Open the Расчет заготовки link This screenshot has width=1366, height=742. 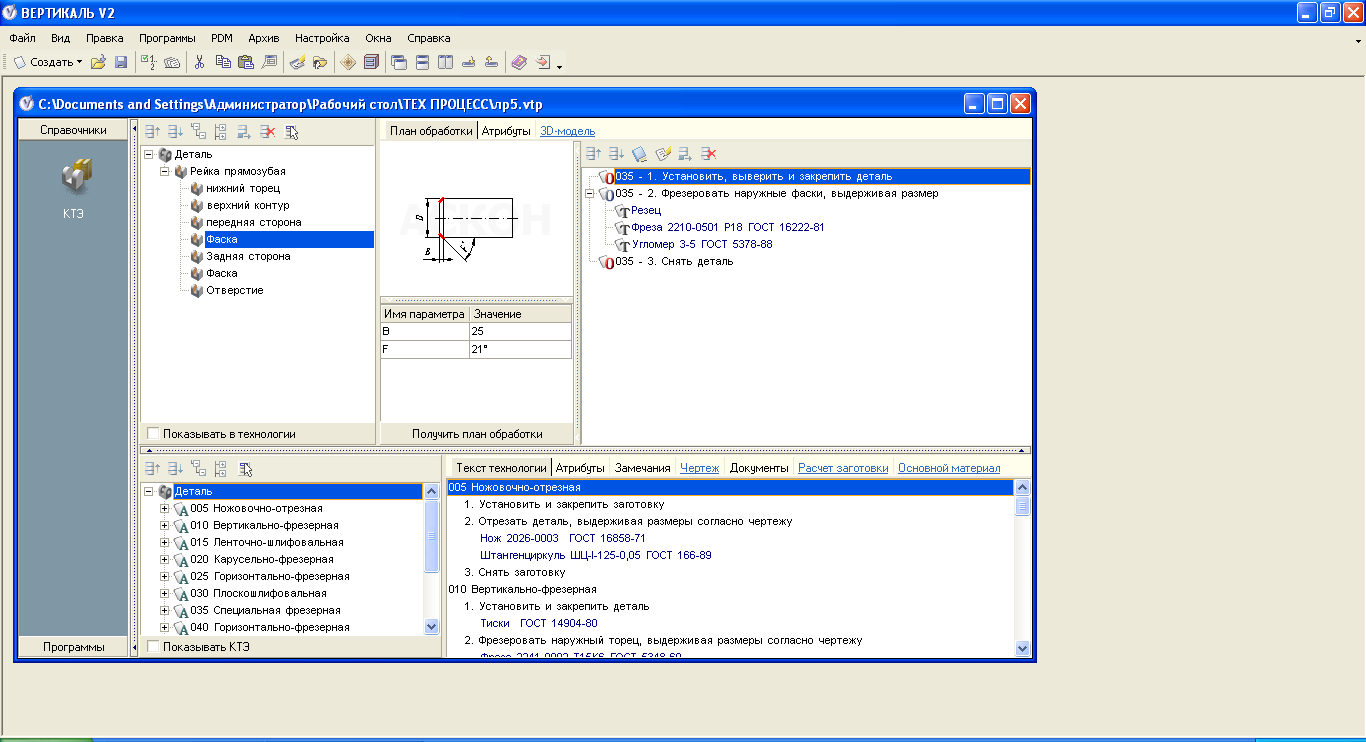coord(843,468)
